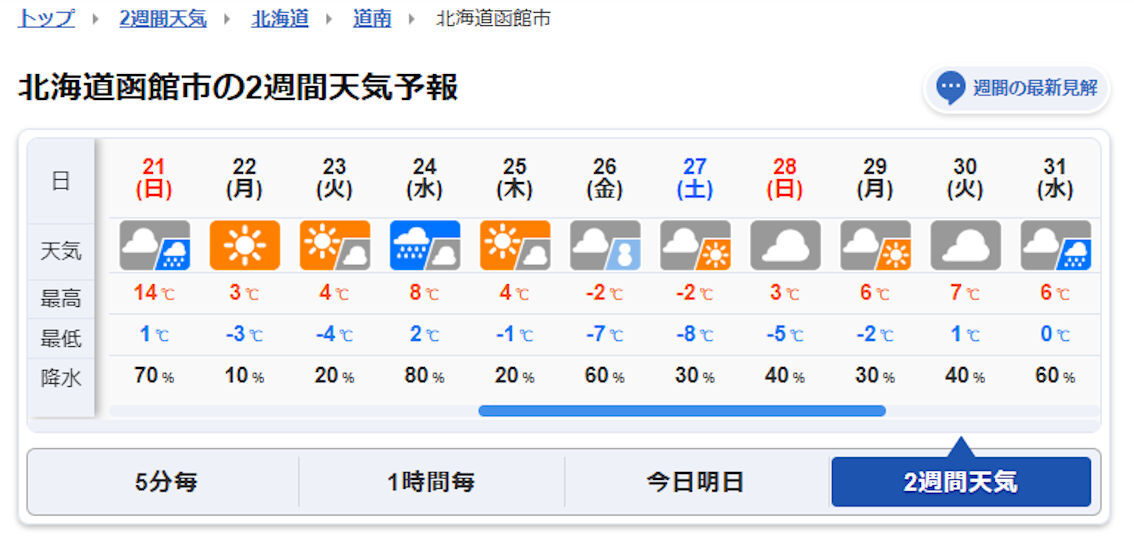This screenshot has height=560, width=1134.
Task: Click the cloudy weather icon for 28 (日)
Action: tap(785, 245)
